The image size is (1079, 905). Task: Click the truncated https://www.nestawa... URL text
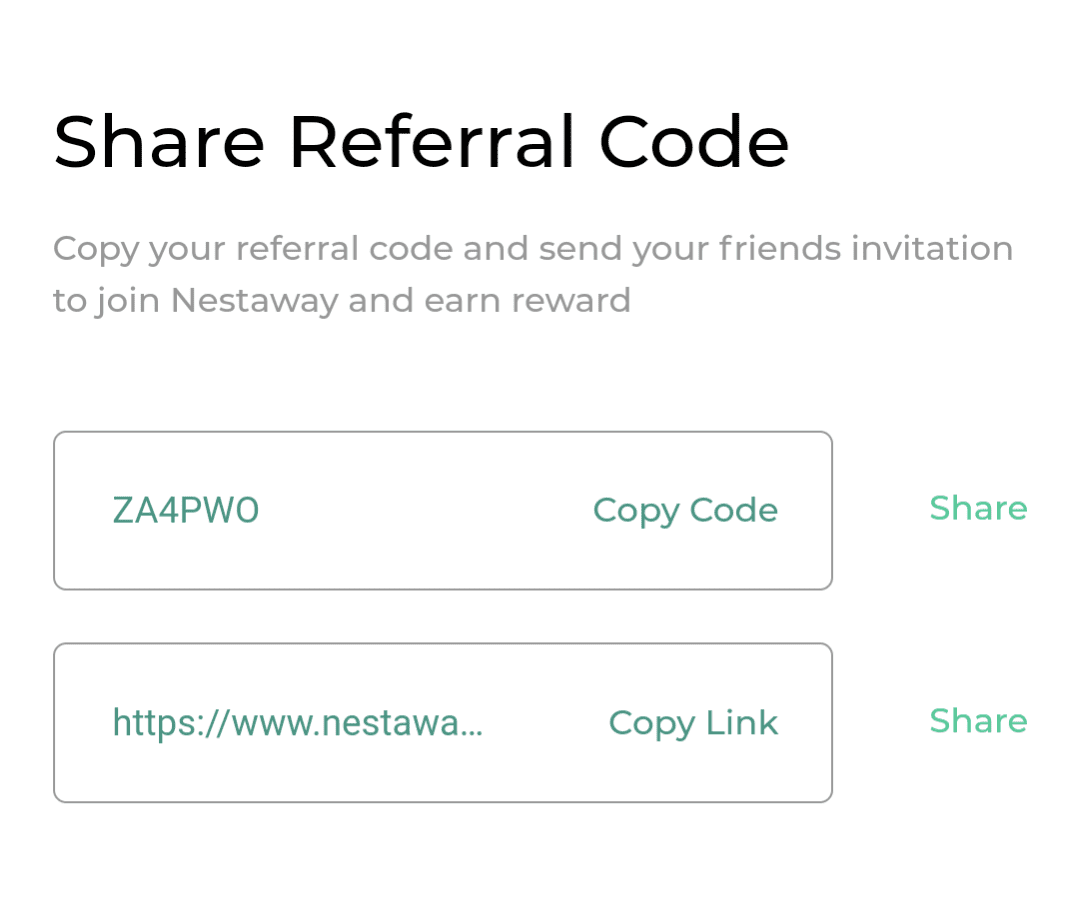point(297,722)
